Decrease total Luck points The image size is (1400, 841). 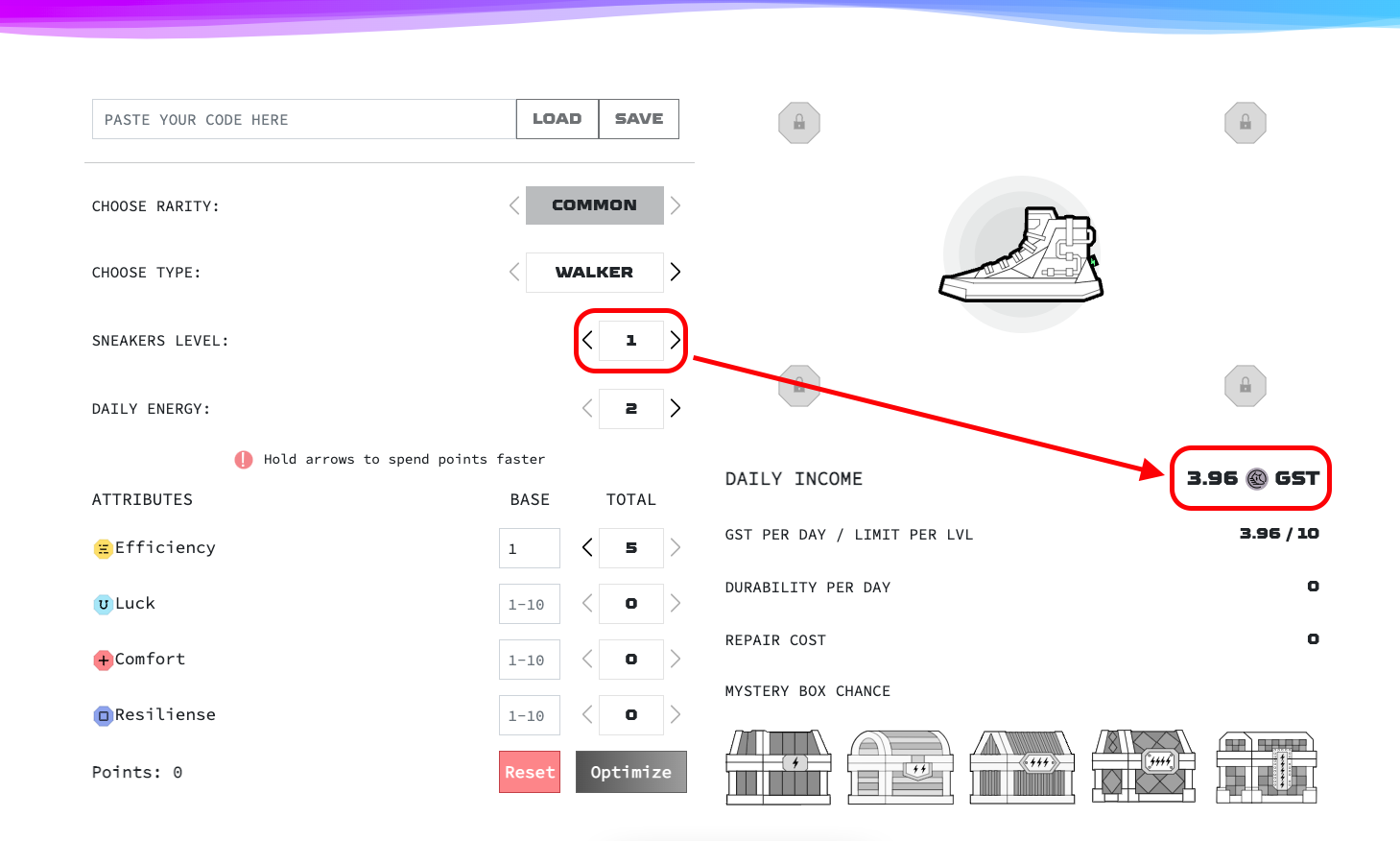[587, 603]
